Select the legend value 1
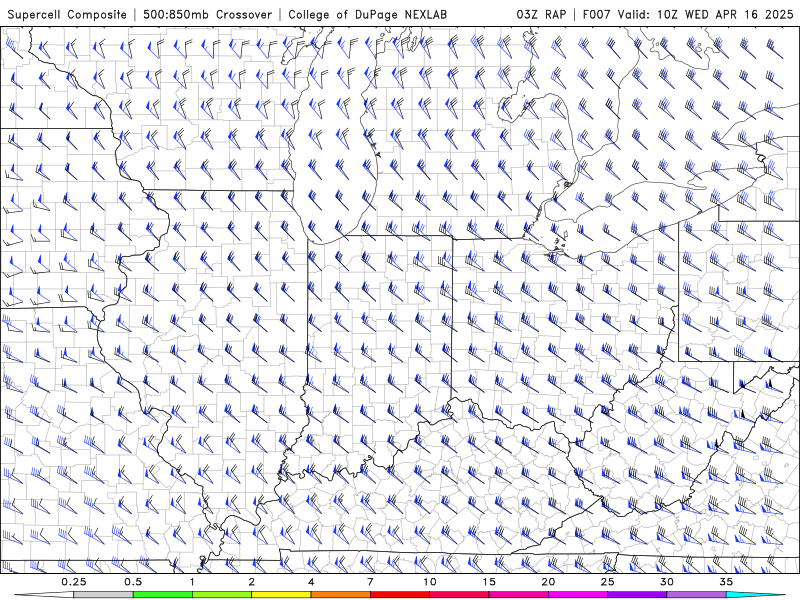Viewport: 800px width, 600px height. [192, 582]
